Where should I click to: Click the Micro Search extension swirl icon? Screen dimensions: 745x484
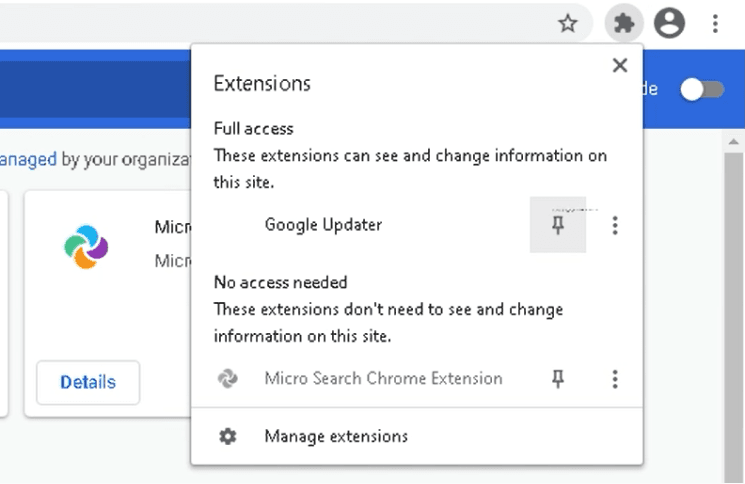[x=227, y=379]
